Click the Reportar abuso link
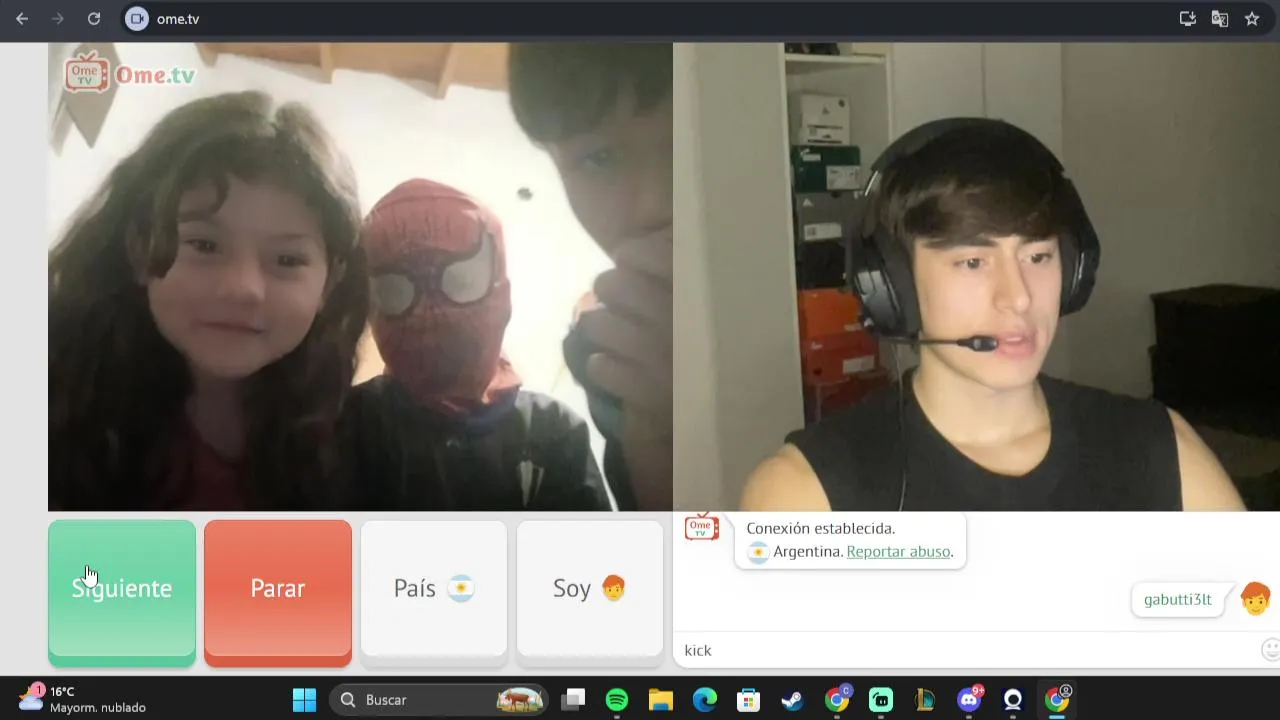The height and width of the screenshot is (720, 1280). click(898, 552)
